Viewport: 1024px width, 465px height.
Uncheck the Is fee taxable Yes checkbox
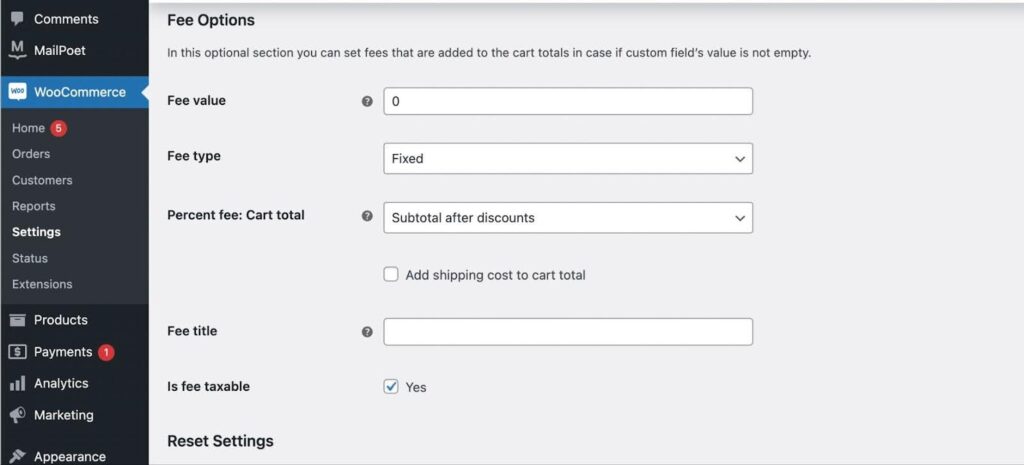pyautogui.click(x=391, y=387)
